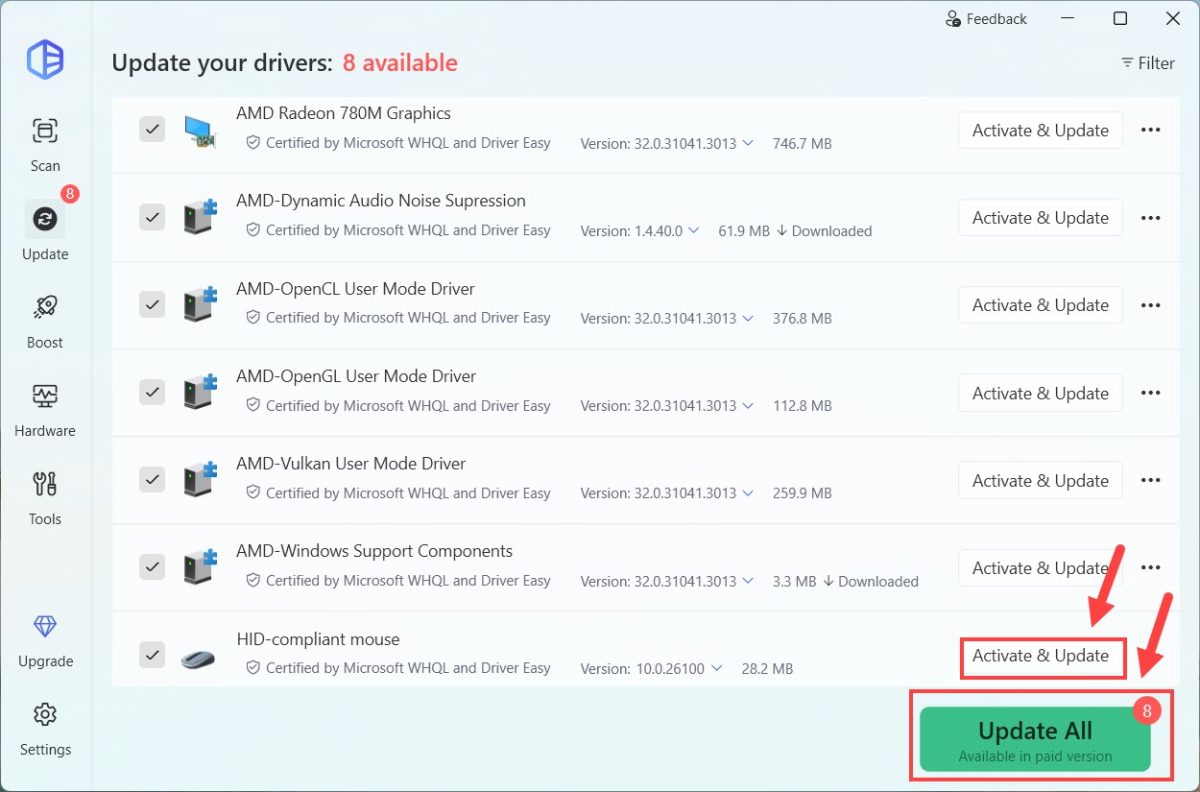Open the Boost section in sidebar
1200x792 pixels.
(45, 321)
